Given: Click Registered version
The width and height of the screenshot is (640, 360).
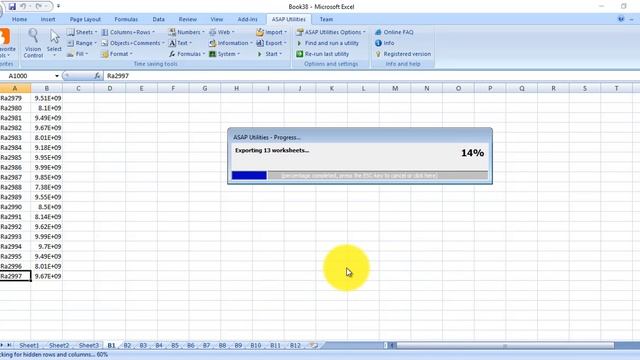Looking at the screenshot, I should point(403,54).
